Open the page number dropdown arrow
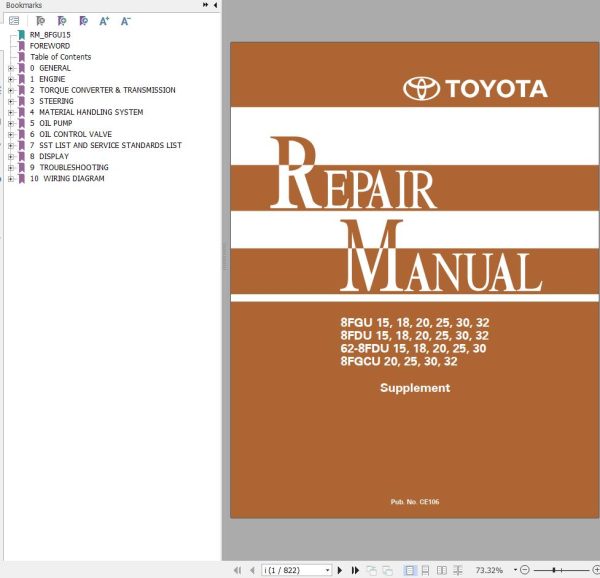 [328, 570]
